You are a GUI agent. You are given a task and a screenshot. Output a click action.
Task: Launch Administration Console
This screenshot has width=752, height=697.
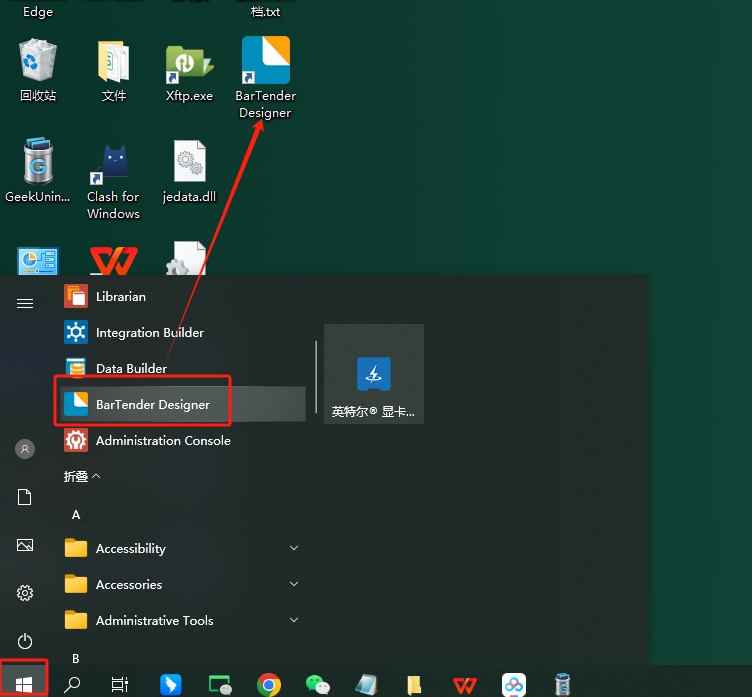click(181, 440)
